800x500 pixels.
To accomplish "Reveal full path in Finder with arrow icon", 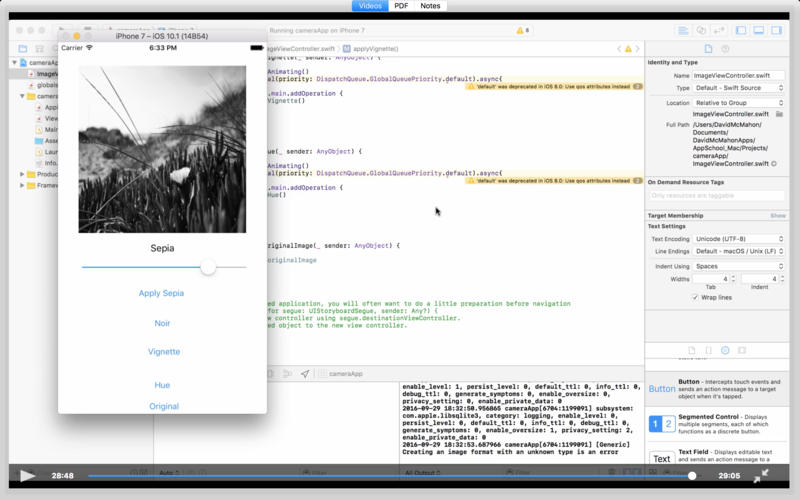I will click(774, 164).
